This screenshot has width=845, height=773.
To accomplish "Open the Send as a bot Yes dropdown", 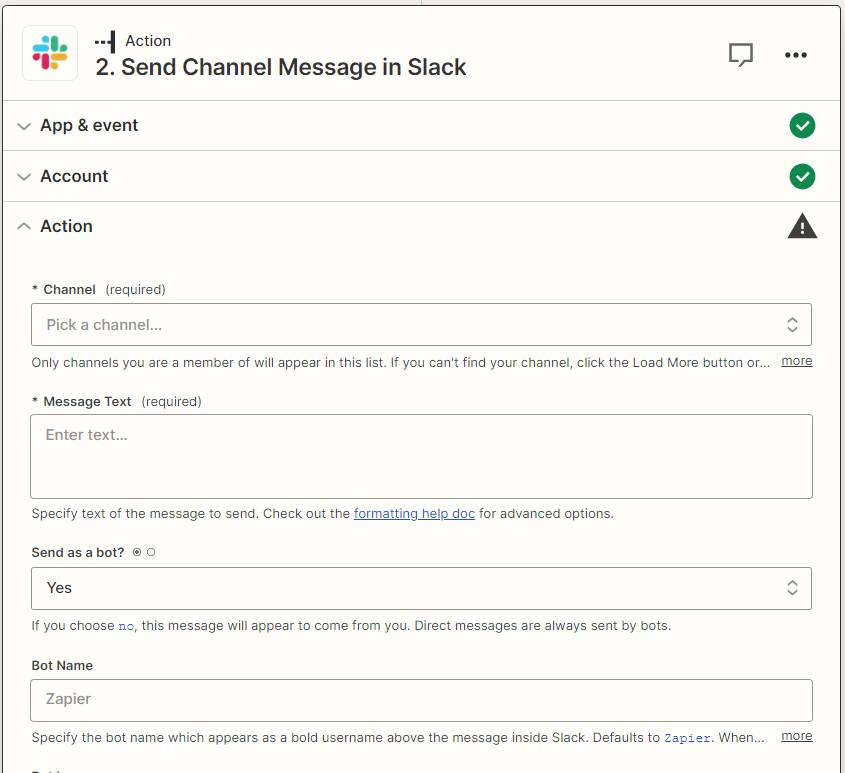I will [421, 588].
